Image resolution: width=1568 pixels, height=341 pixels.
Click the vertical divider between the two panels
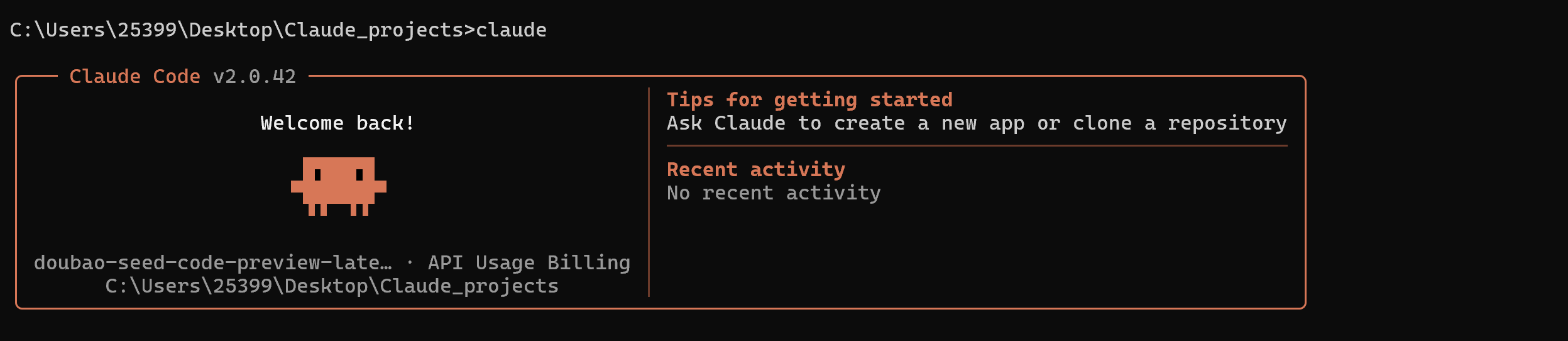pyautogui.click(x=649, y=192)
